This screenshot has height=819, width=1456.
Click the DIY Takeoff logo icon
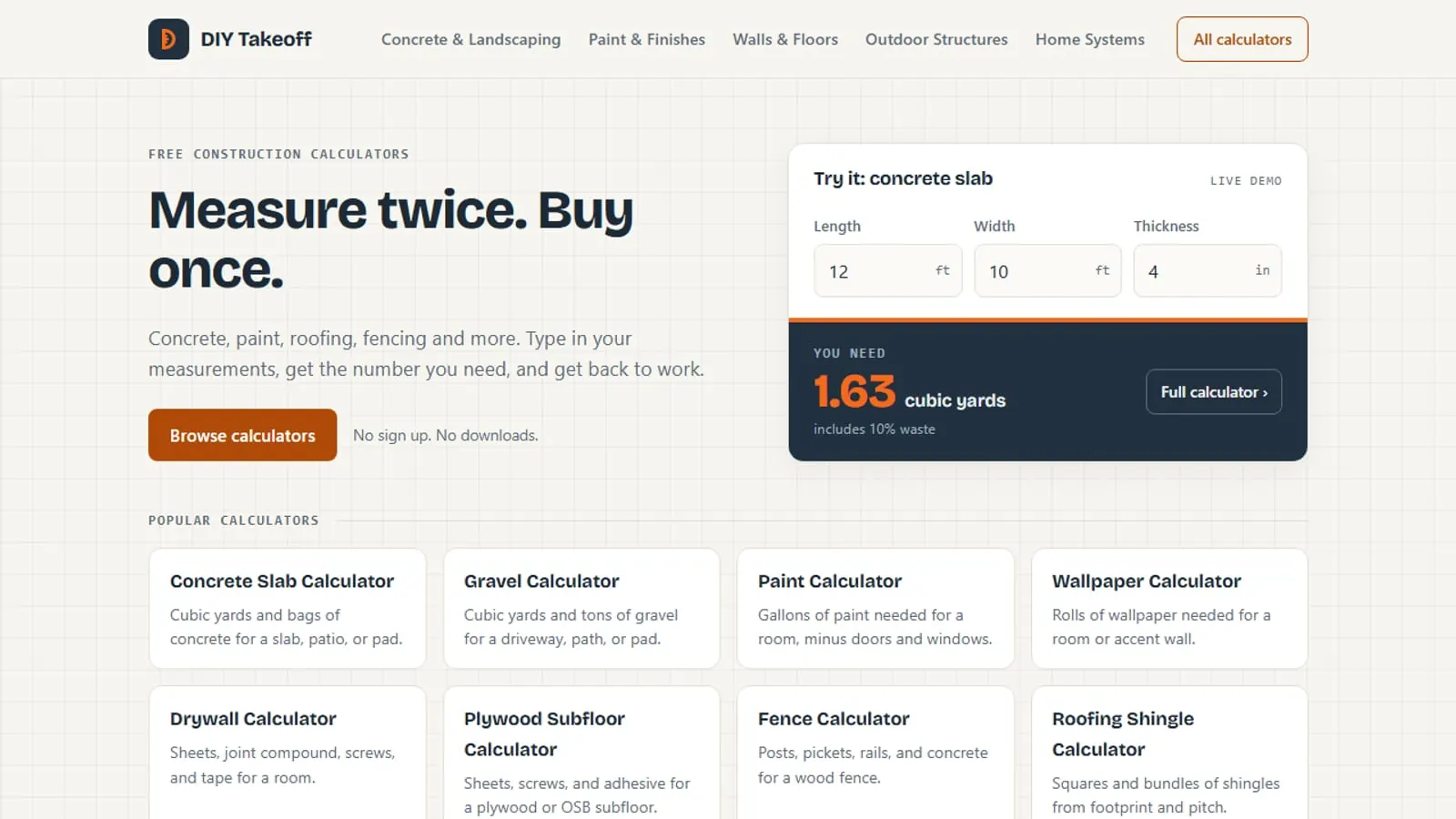click(168, 39)
